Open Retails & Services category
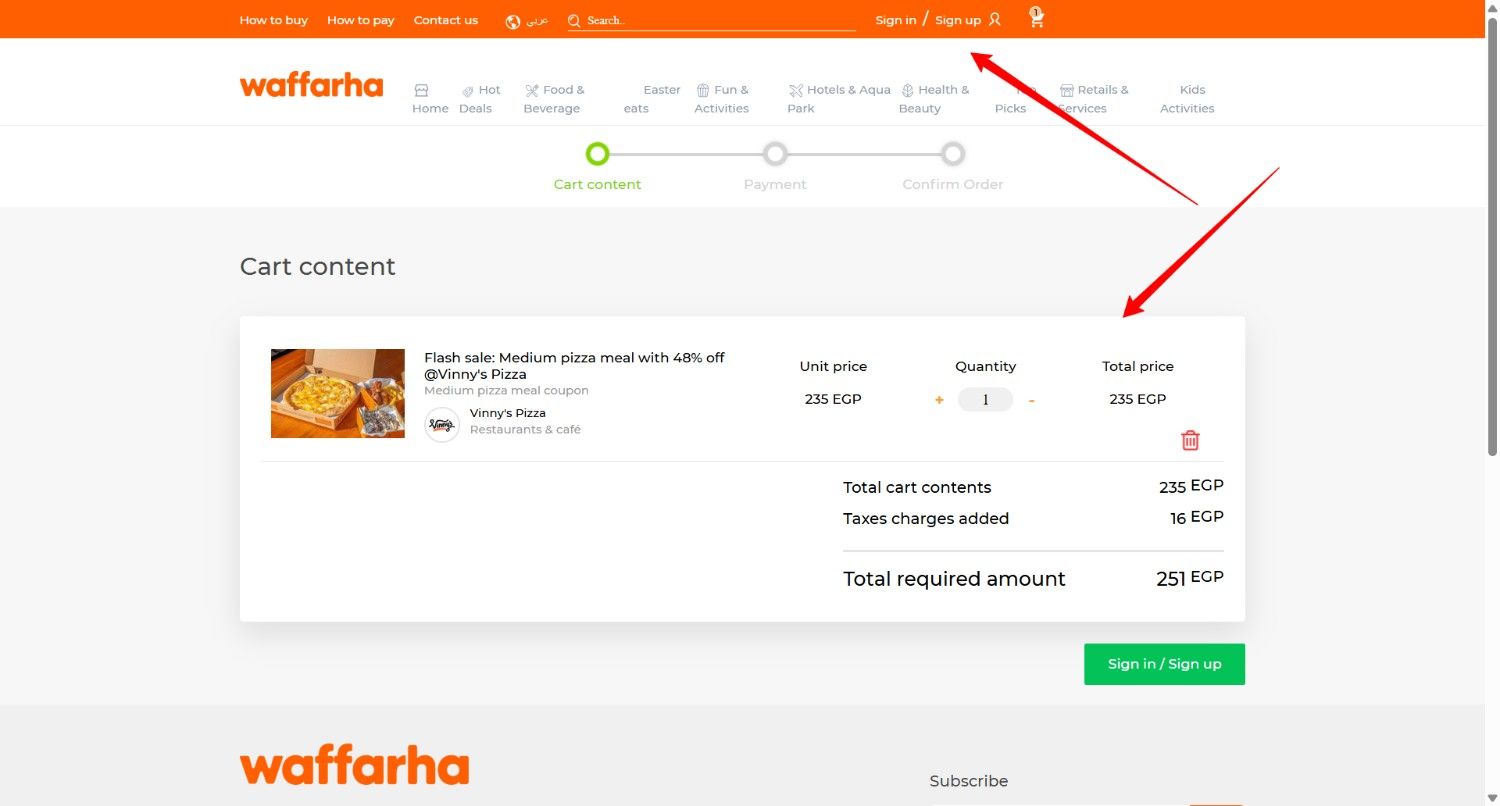 click(x=1093, y=99)
